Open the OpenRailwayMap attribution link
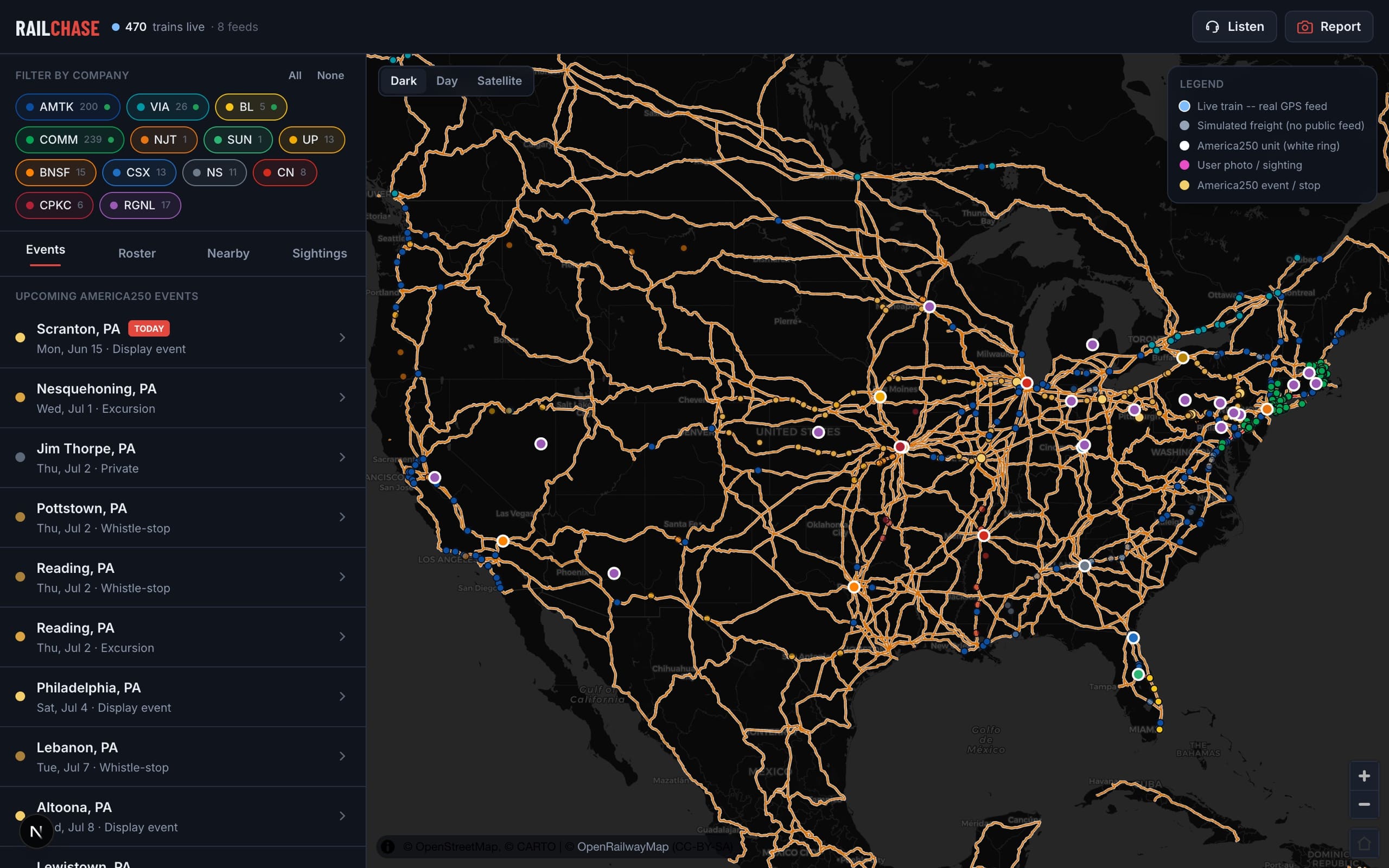Viewport: 1389px width, 868px height. coord(623,847)
